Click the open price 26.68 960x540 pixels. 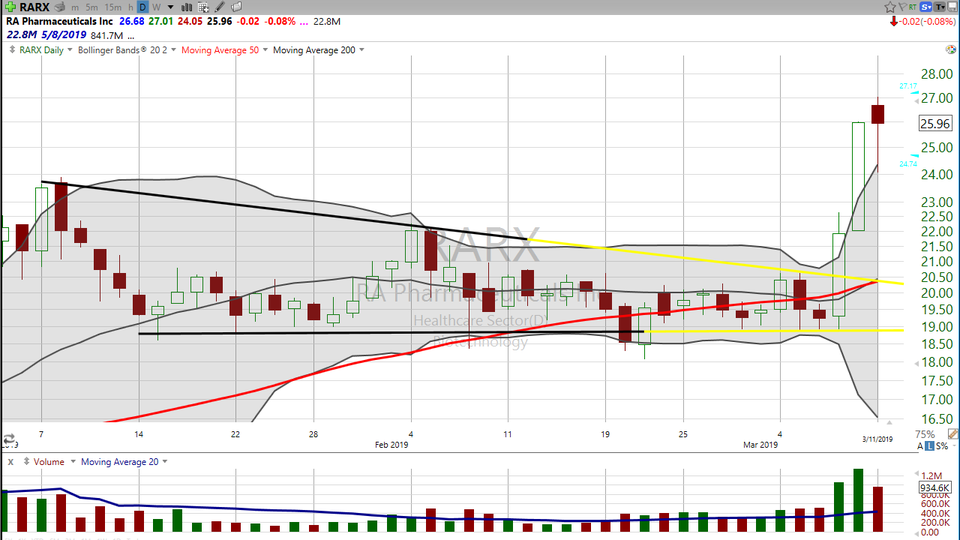[132, 21]
